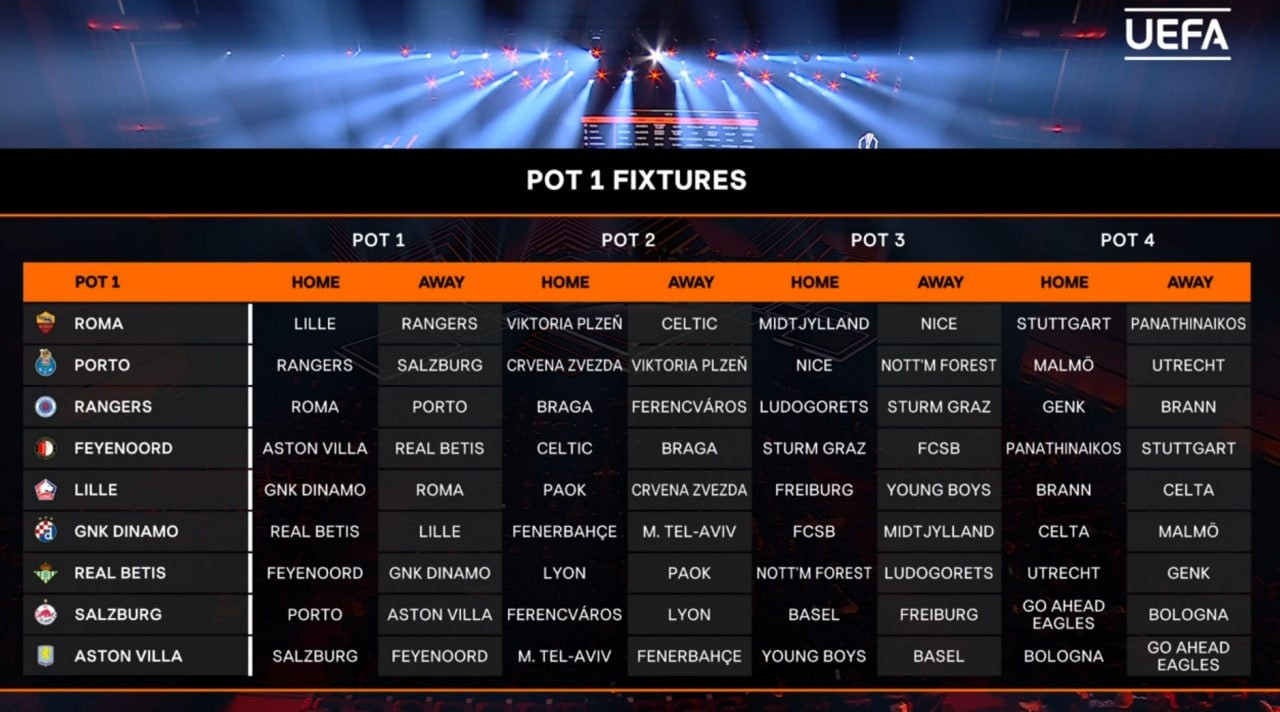The image size is (1280, 712).
Task: Click the POT 1 FIXTURES title
Action: pyautogui.click(x=636, y=180)
